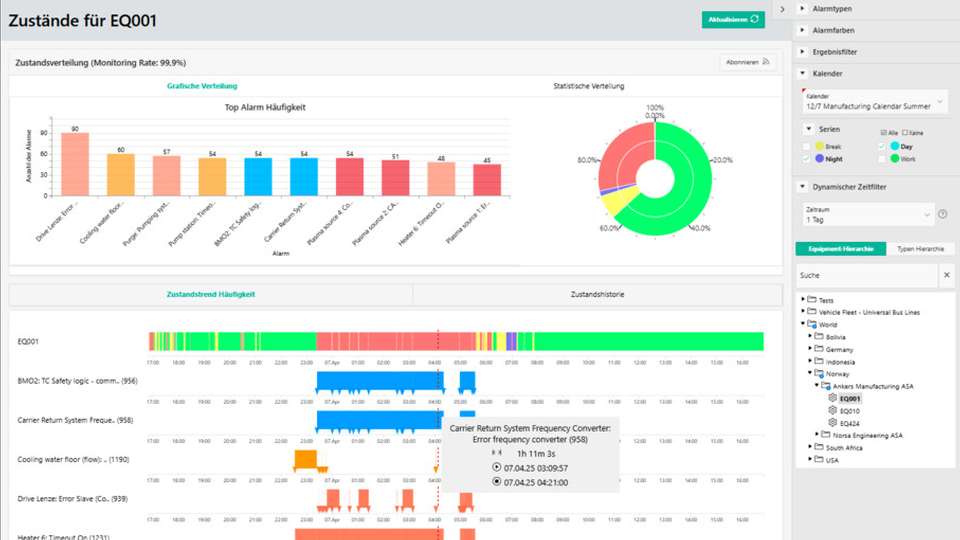Open the Zustandstrend Häufigkeit tab
This screenshot has height=540, width=960.
[211, 294]
